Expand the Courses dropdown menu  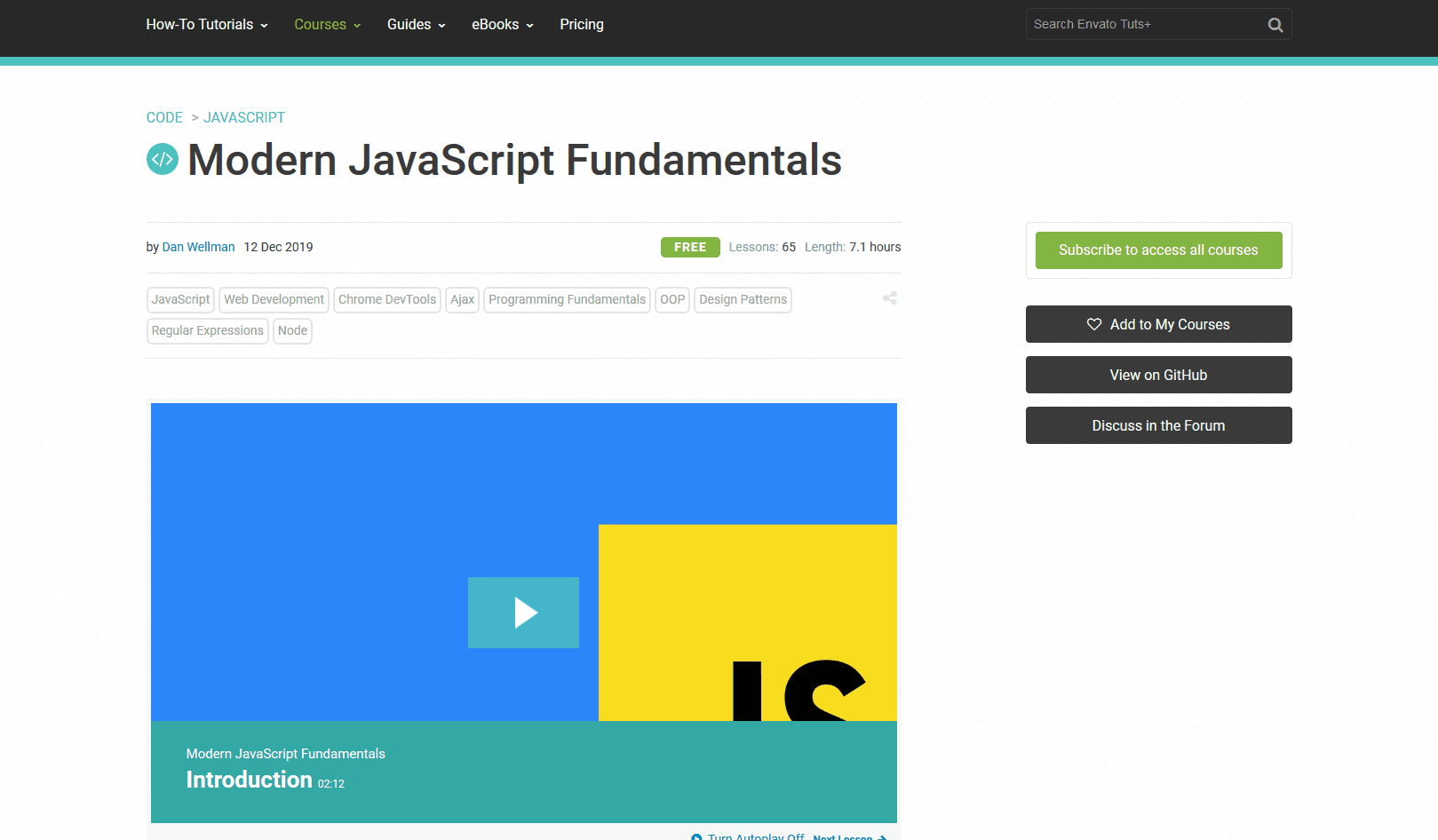pos(322,24)
